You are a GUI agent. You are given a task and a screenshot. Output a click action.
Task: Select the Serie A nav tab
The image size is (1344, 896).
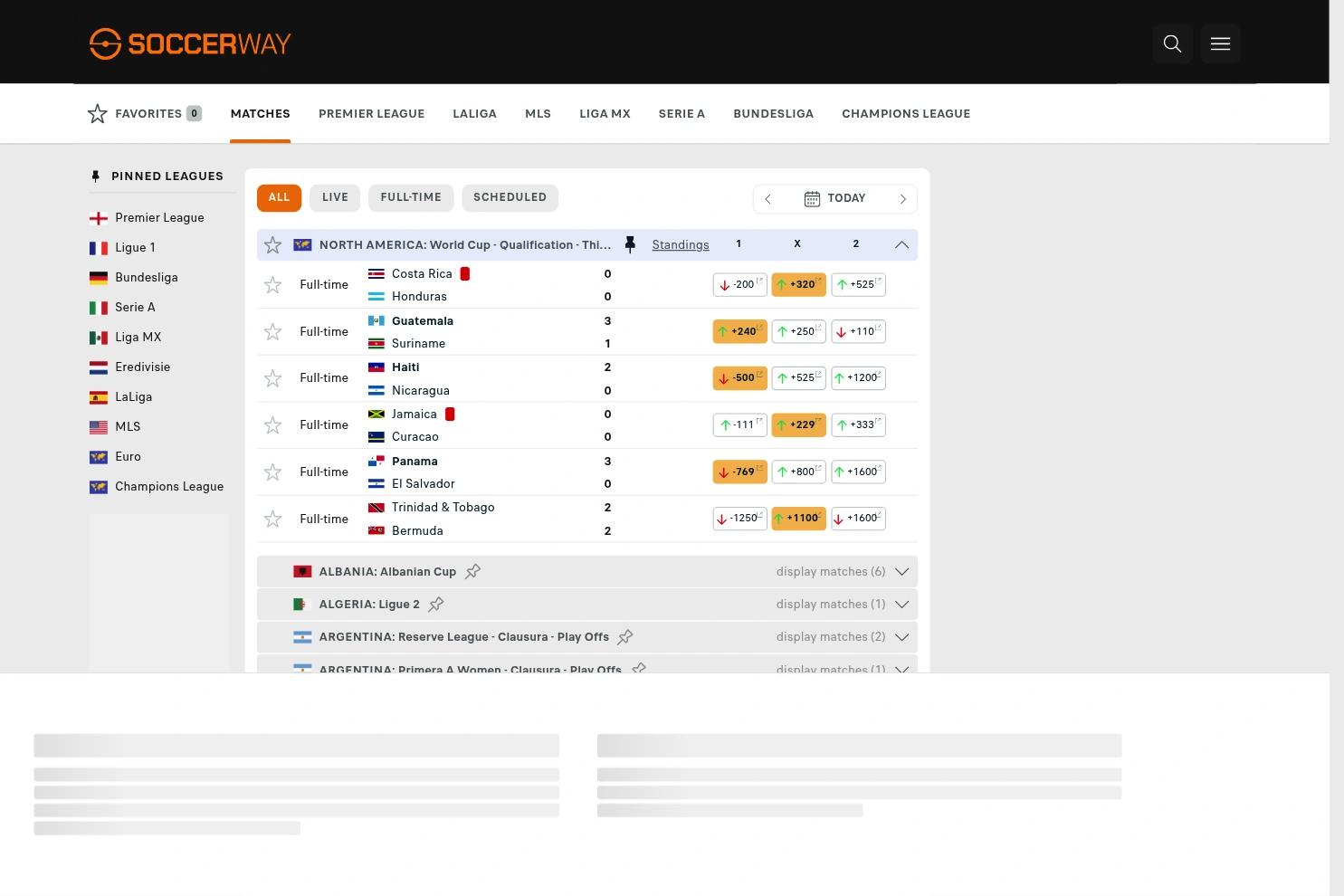[682, 113]
